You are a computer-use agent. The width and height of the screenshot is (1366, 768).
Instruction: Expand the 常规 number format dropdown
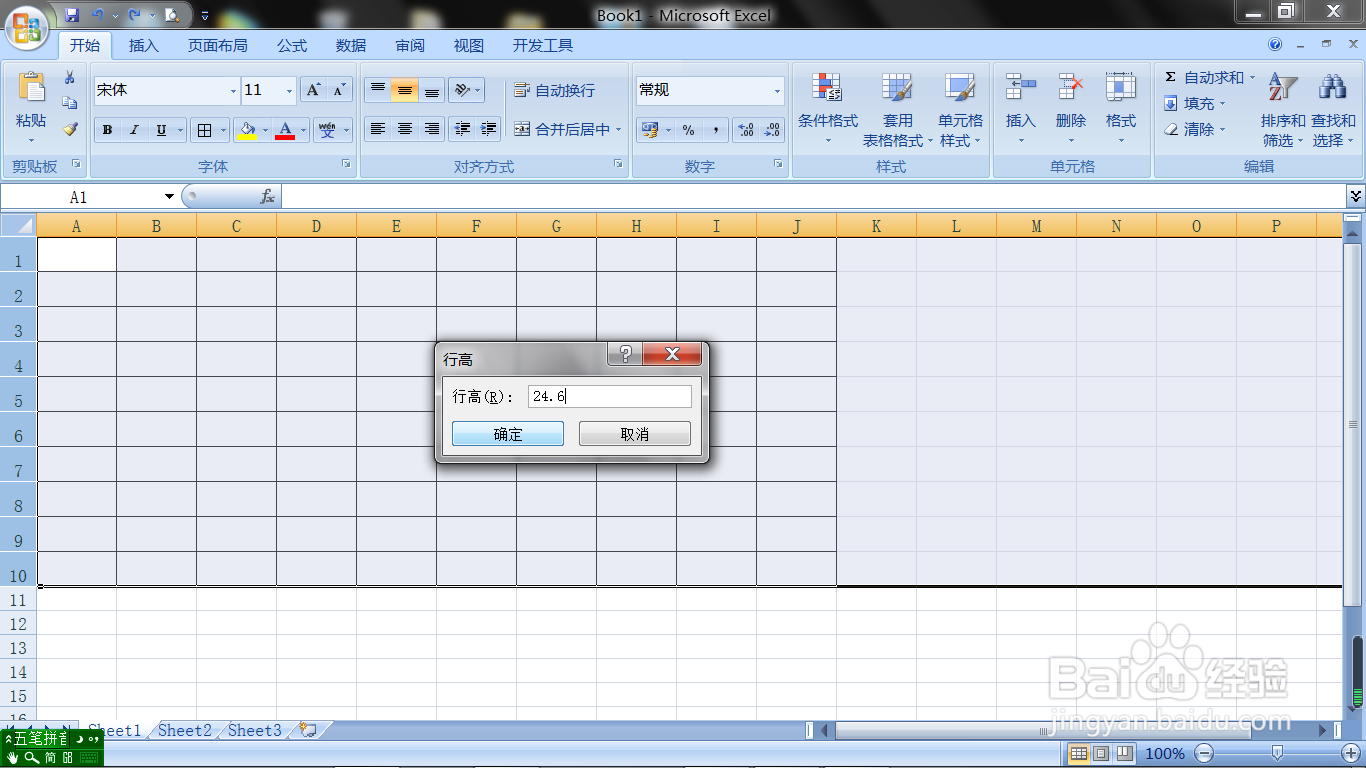777,91
